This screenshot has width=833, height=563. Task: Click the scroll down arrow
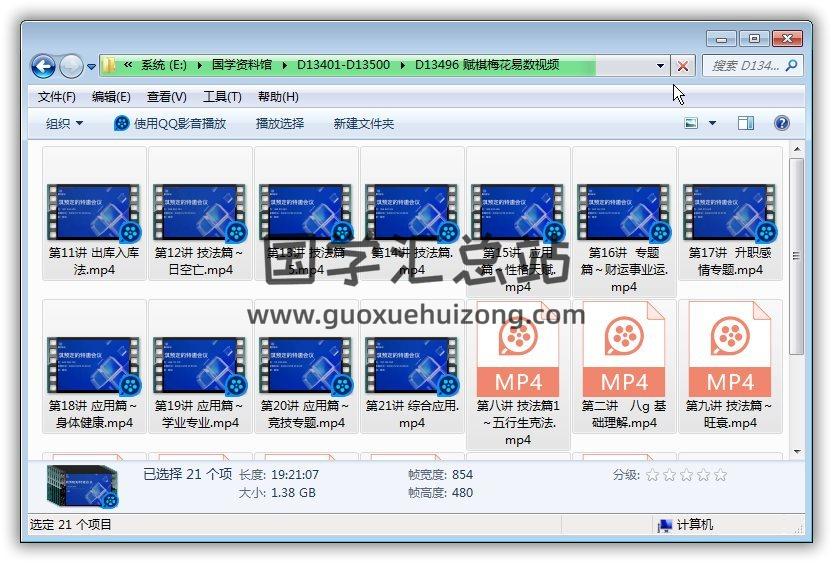click(x=796, y=451)
